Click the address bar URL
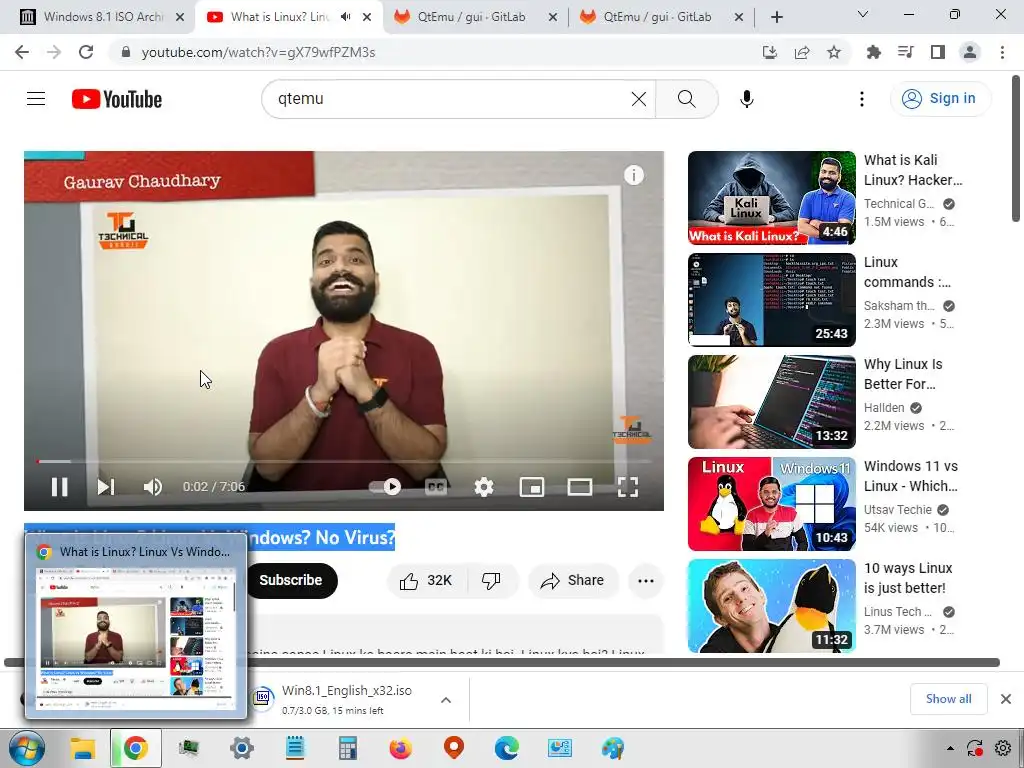This screenshot has height=768, width=1024. pyautogui.click(x=259, y=52)
